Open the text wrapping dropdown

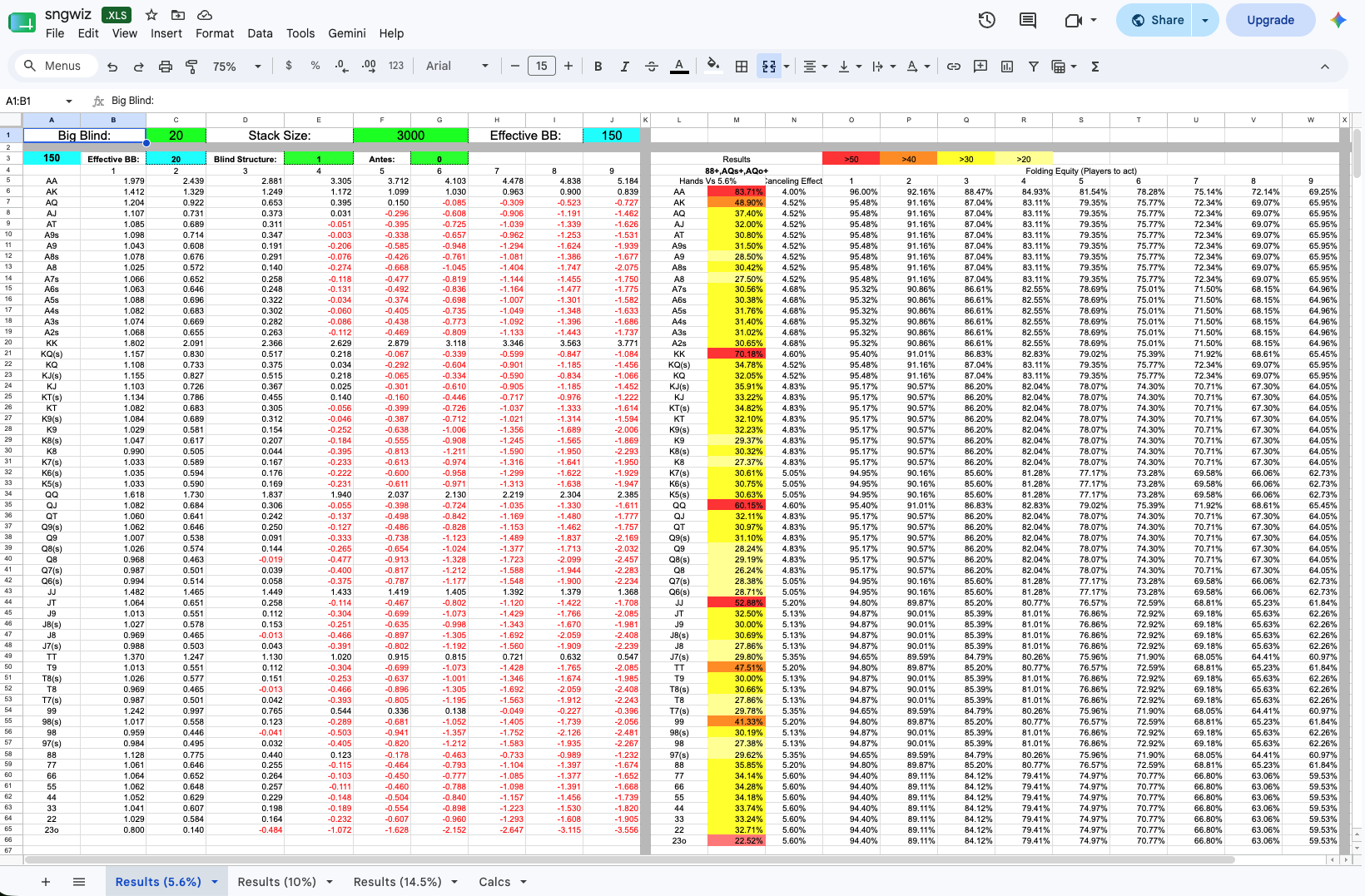[x=883, y=67]
